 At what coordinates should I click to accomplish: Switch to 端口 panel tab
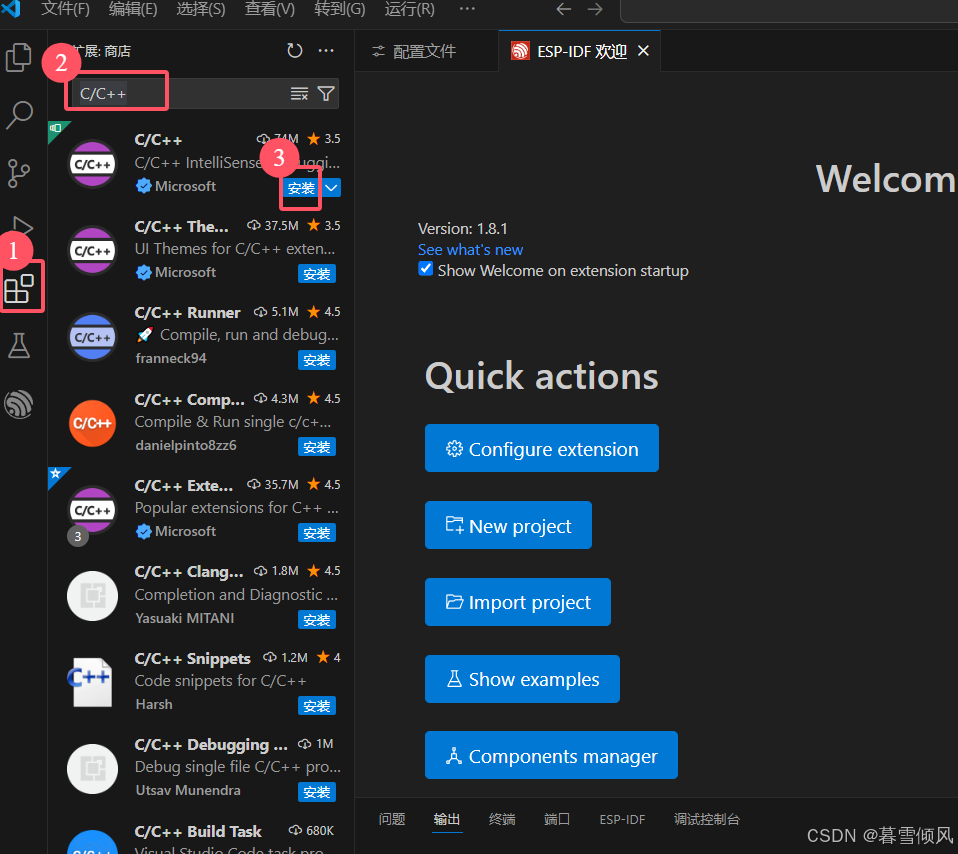point(557,819)
